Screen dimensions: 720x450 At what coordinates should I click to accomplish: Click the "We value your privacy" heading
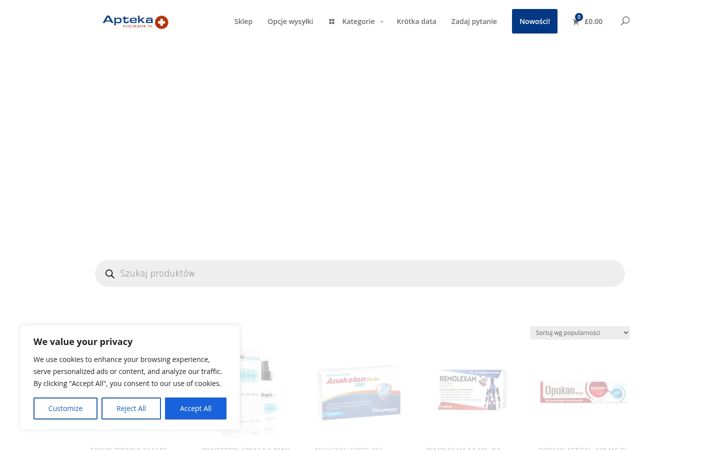[x=83, y=342]
